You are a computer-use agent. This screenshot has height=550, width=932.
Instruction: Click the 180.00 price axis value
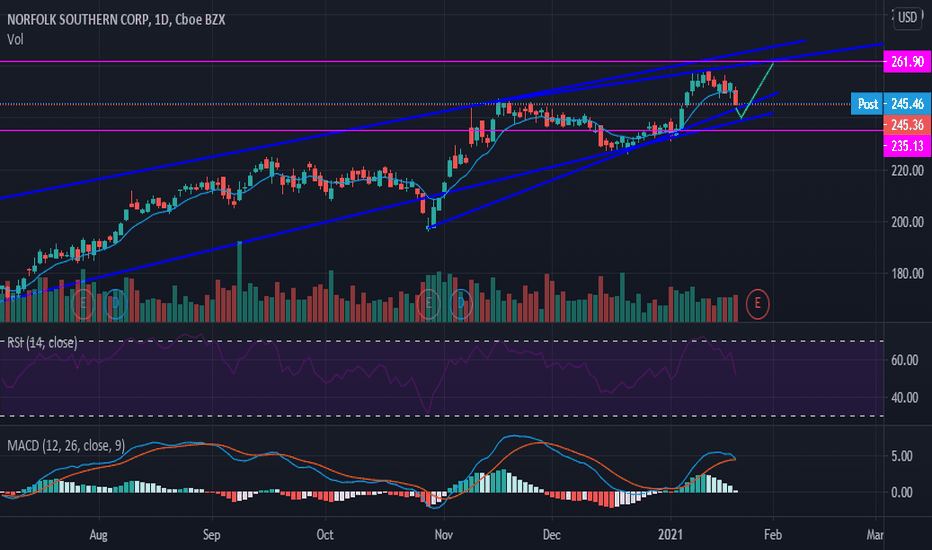click(x=907, y=274)
